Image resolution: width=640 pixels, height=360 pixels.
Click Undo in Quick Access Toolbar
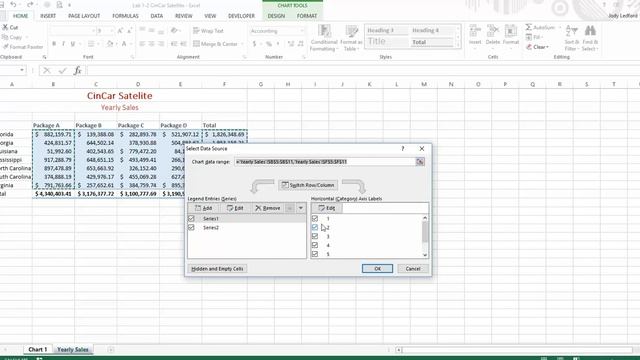click(13, 4)
